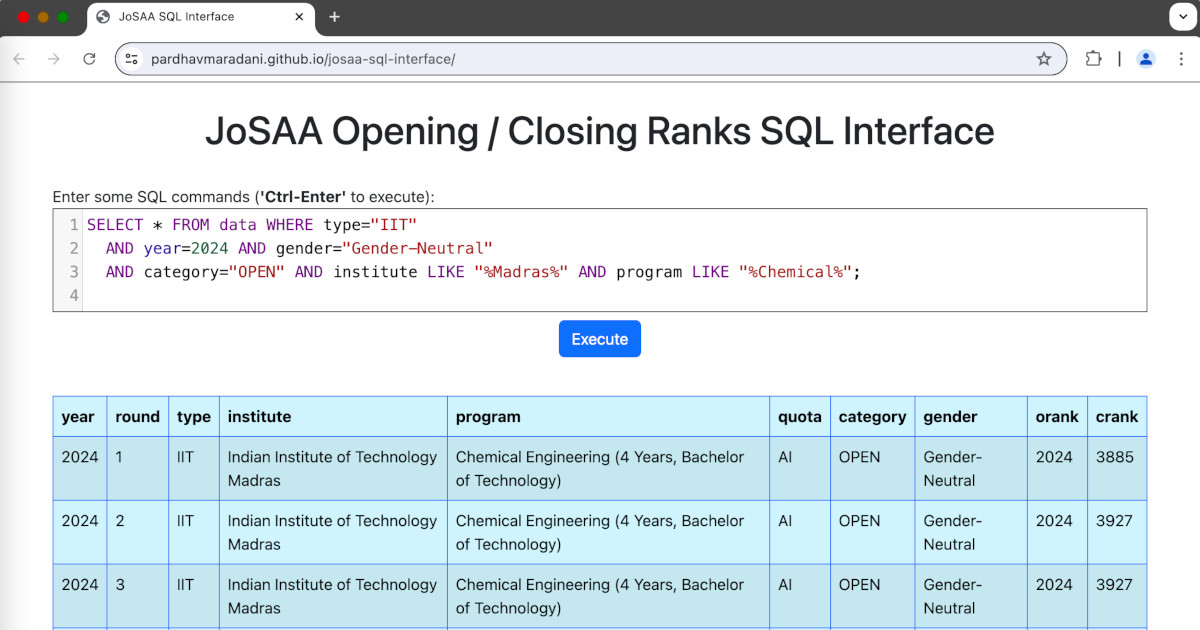The image size is (1200, 630).
Task: Click the Execute button
Action: tap(600, 339)
